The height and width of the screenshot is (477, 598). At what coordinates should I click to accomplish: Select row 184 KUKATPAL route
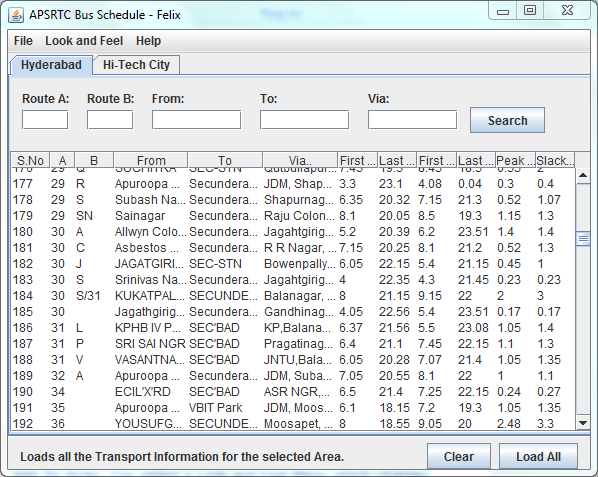coord(293,296)
